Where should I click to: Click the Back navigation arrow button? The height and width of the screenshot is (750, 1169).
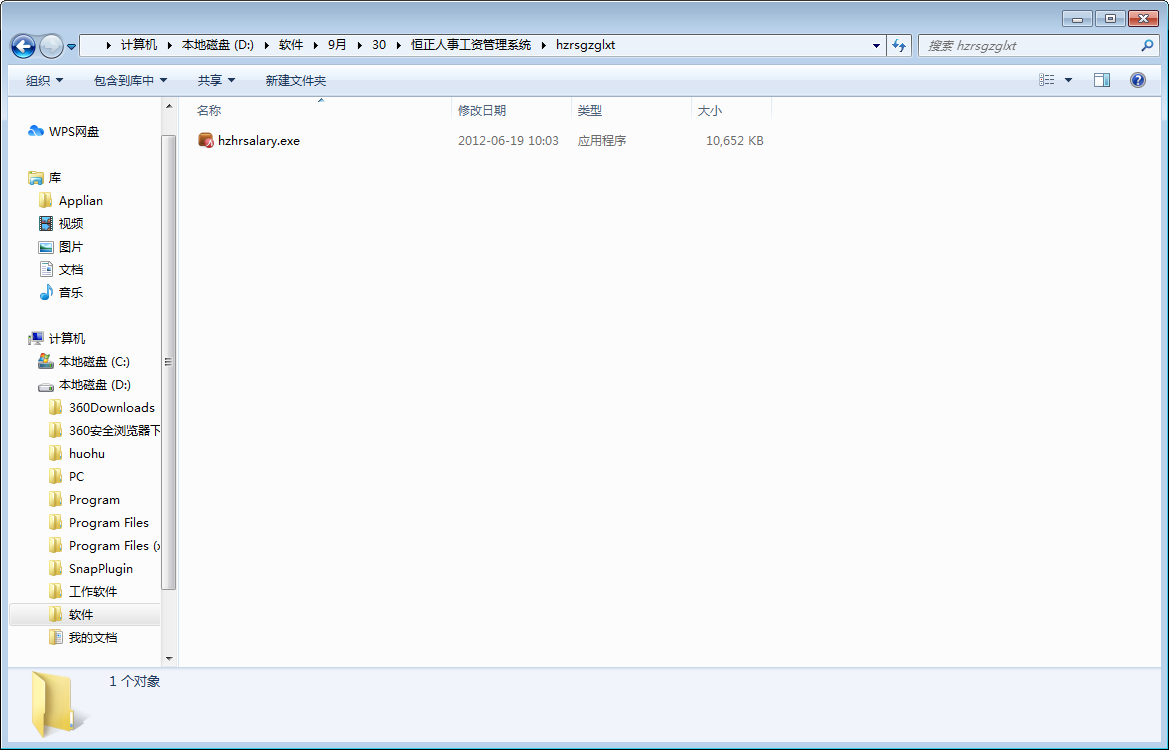click(23, 46)
